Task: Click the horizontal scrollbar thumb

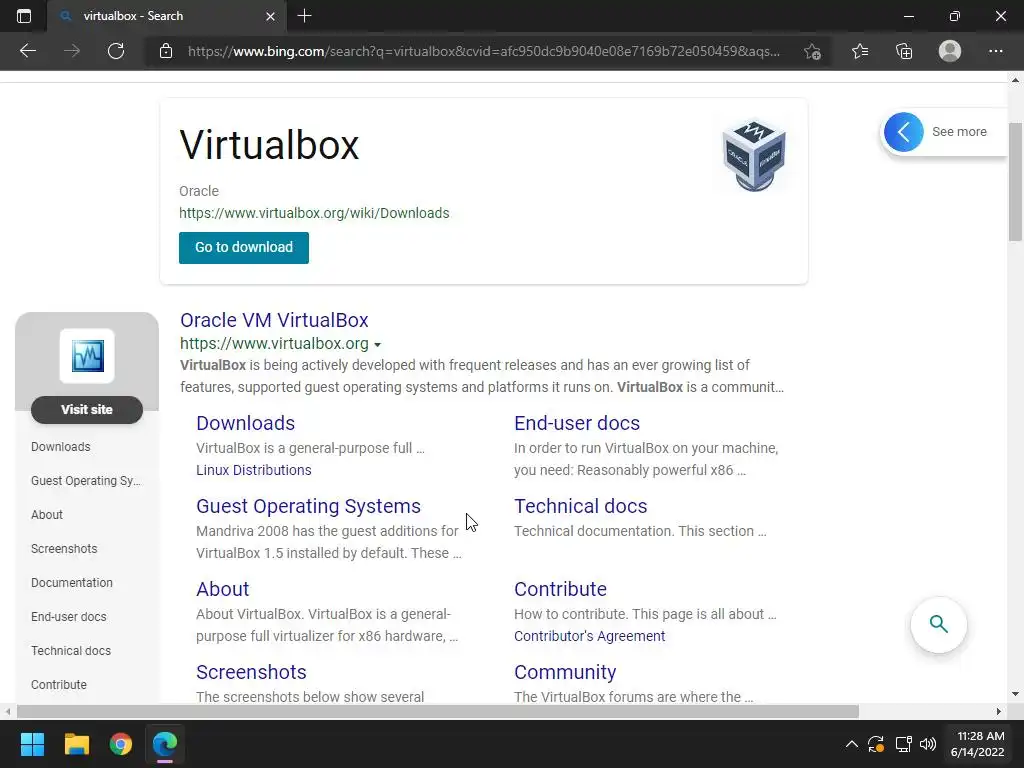Action: [x=438, y=711]
